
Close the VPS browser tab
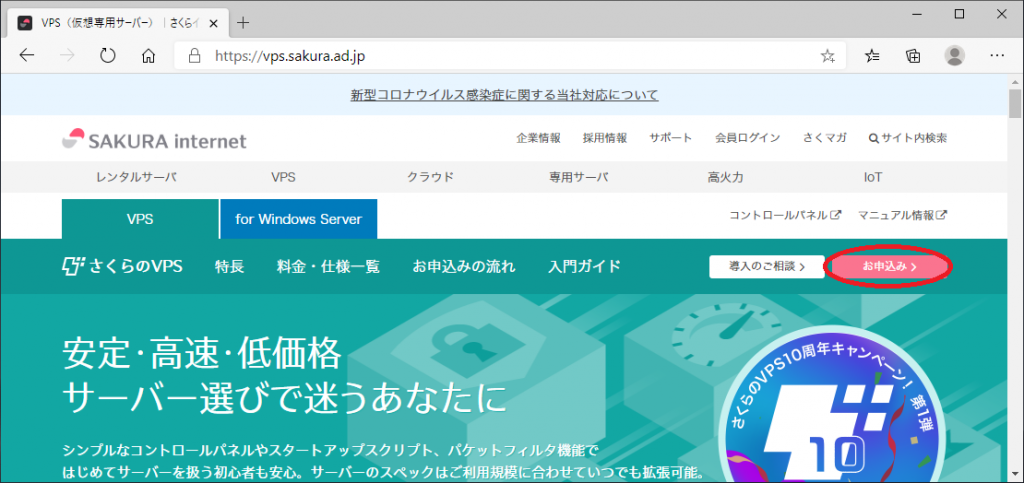pos(213,22)
